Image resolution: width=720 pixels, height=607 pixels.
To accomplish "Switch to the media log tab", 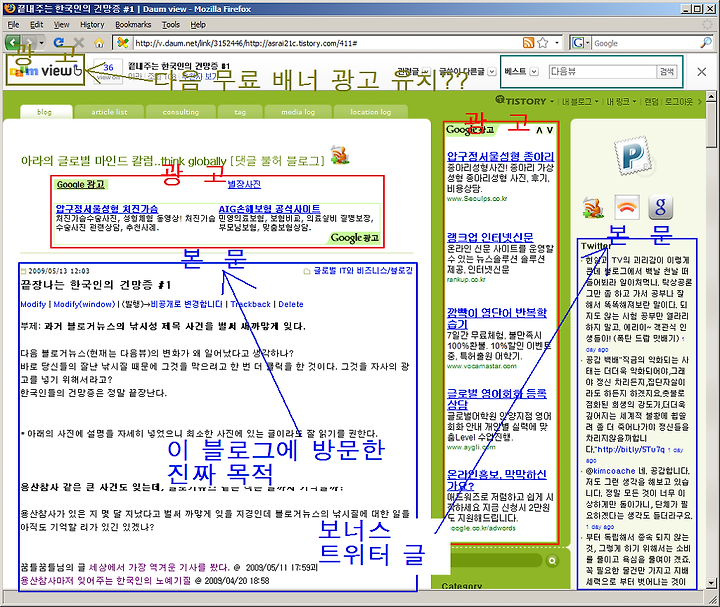I will pos(298,112).
